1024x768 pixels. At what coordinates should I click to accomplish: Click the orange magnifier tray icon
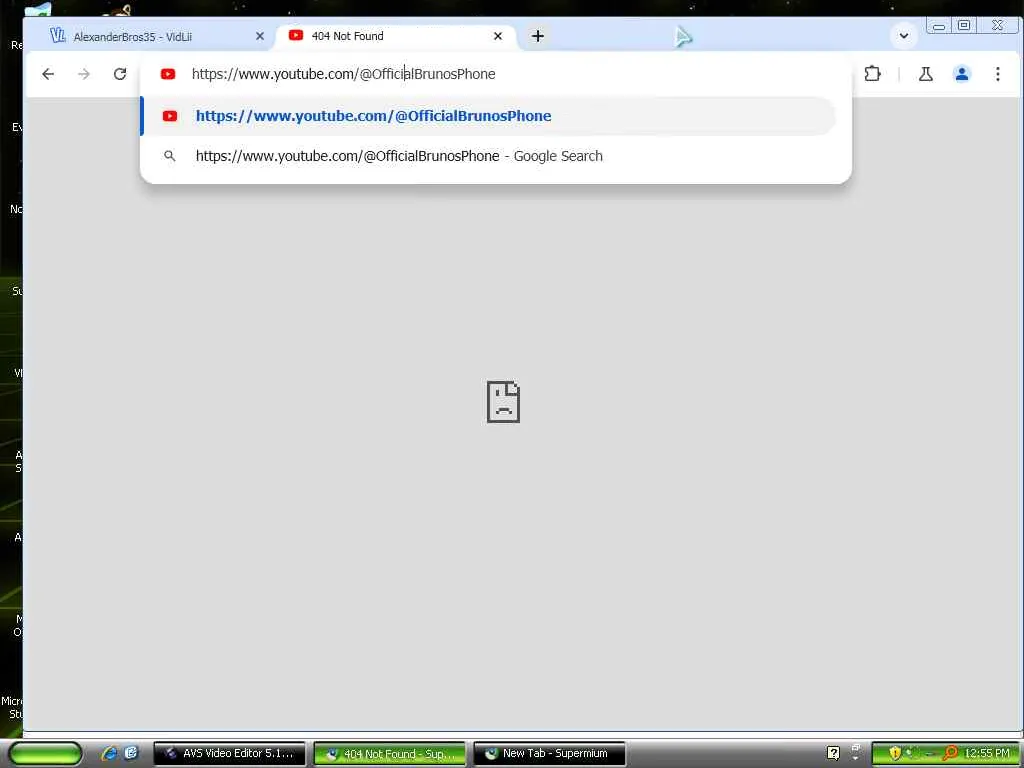pyautogui.click(x=950, y=753)
